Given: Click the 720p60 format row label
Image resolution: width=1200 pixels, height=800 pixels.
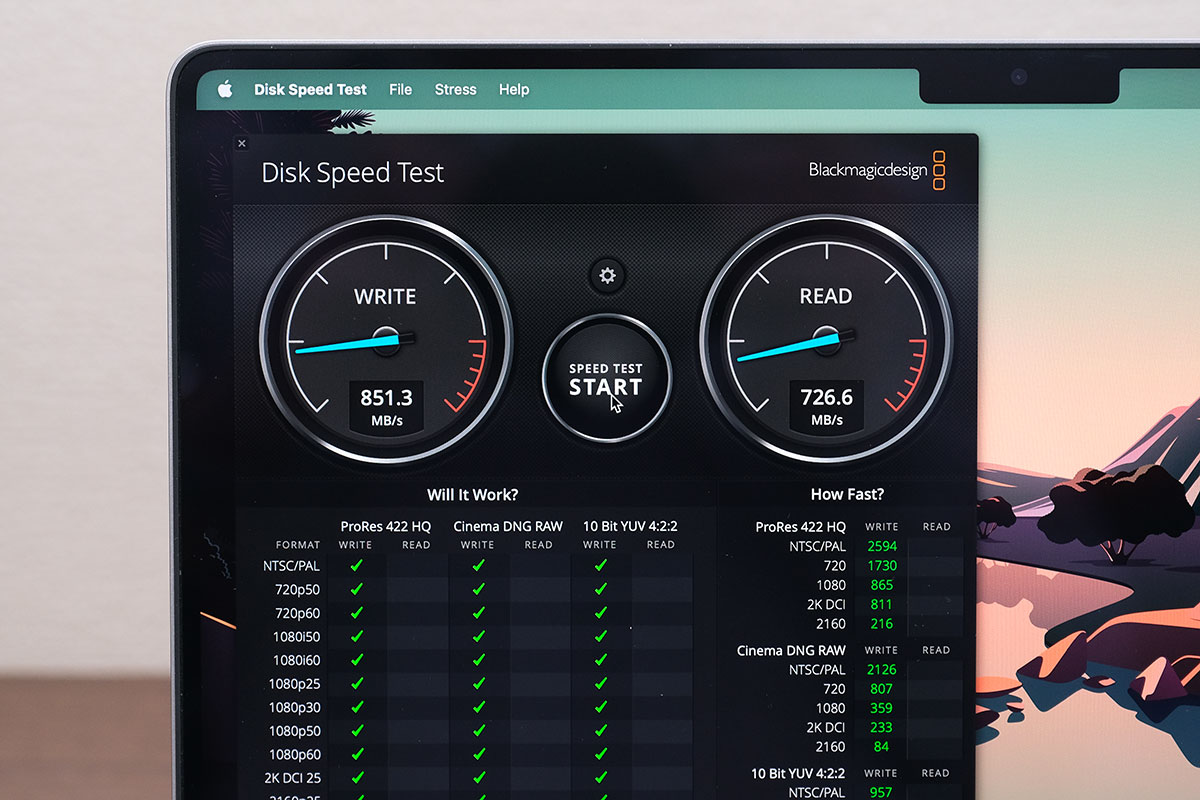Looking at the screenshot, I should click(297, 613).
